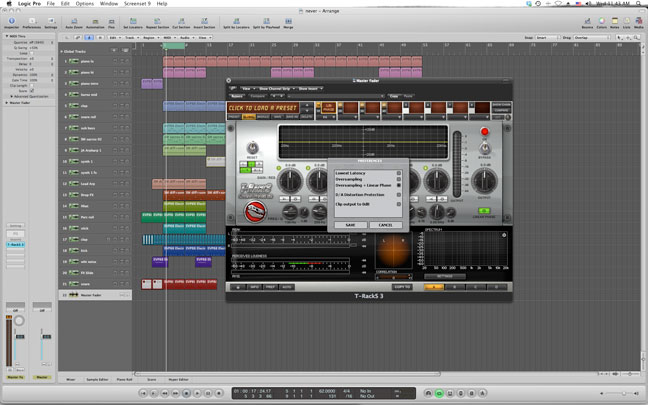Click the link icon in arrange toolbar

77,38
